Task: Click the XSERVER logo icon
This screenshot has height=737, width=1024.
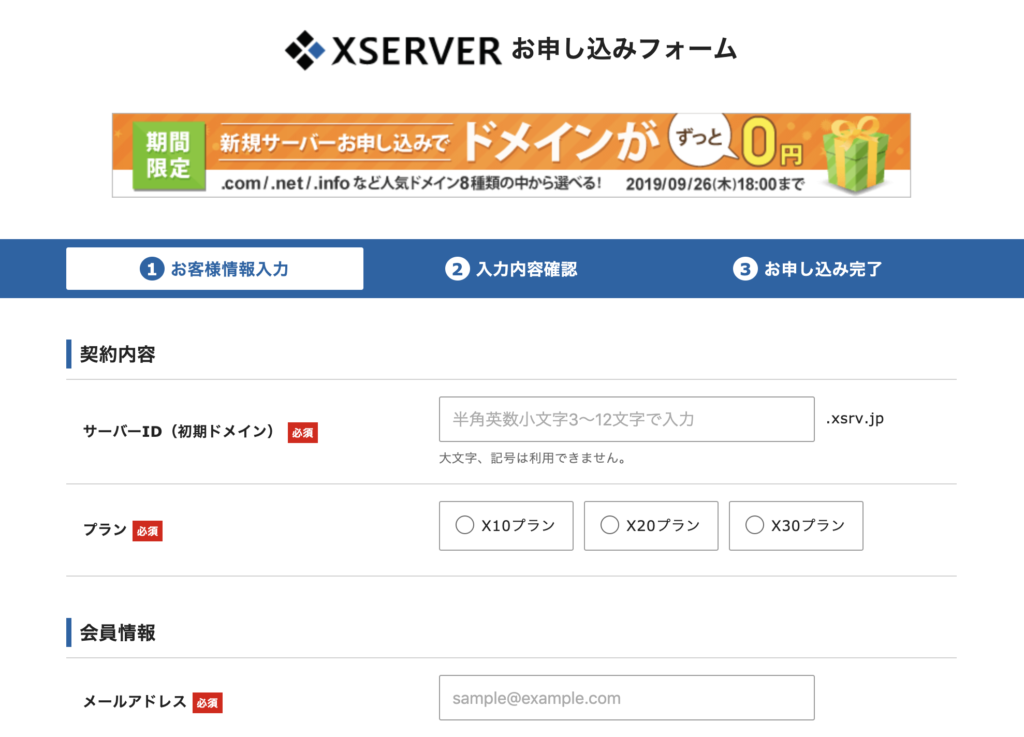Action: pyautogui.click(x=304, y=50)
